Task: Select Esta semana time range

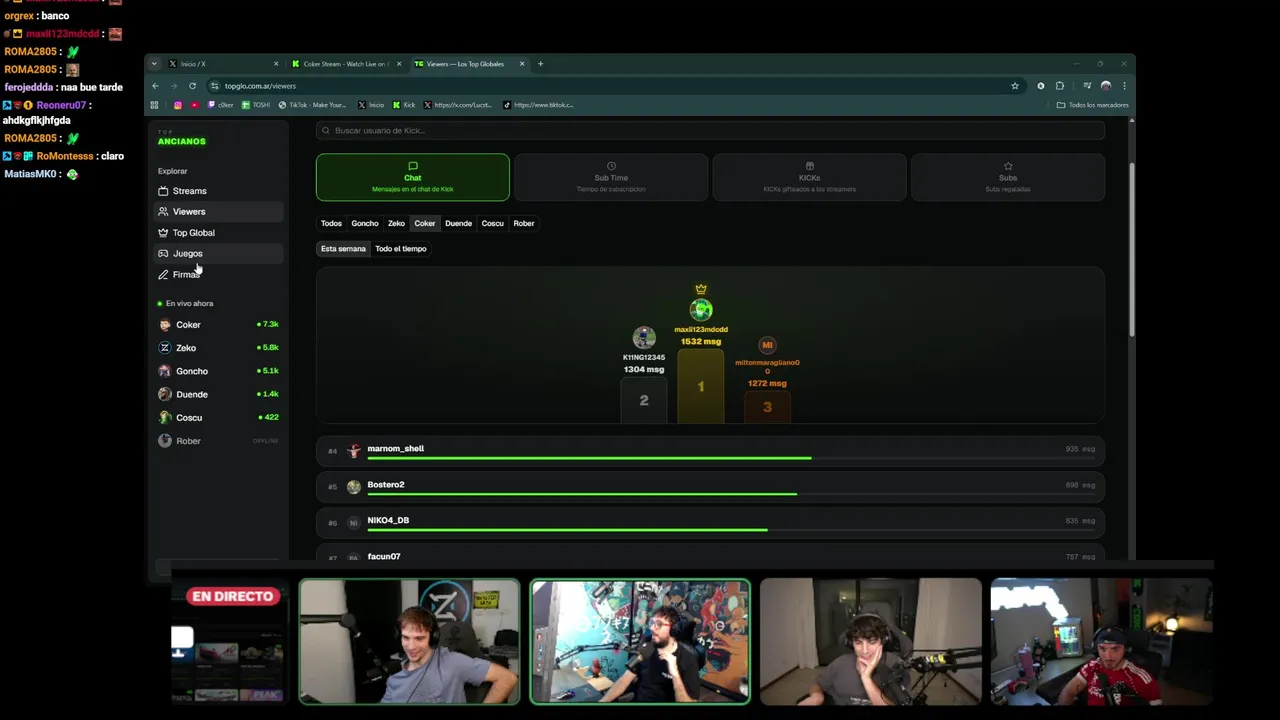Action: [343, 249]
